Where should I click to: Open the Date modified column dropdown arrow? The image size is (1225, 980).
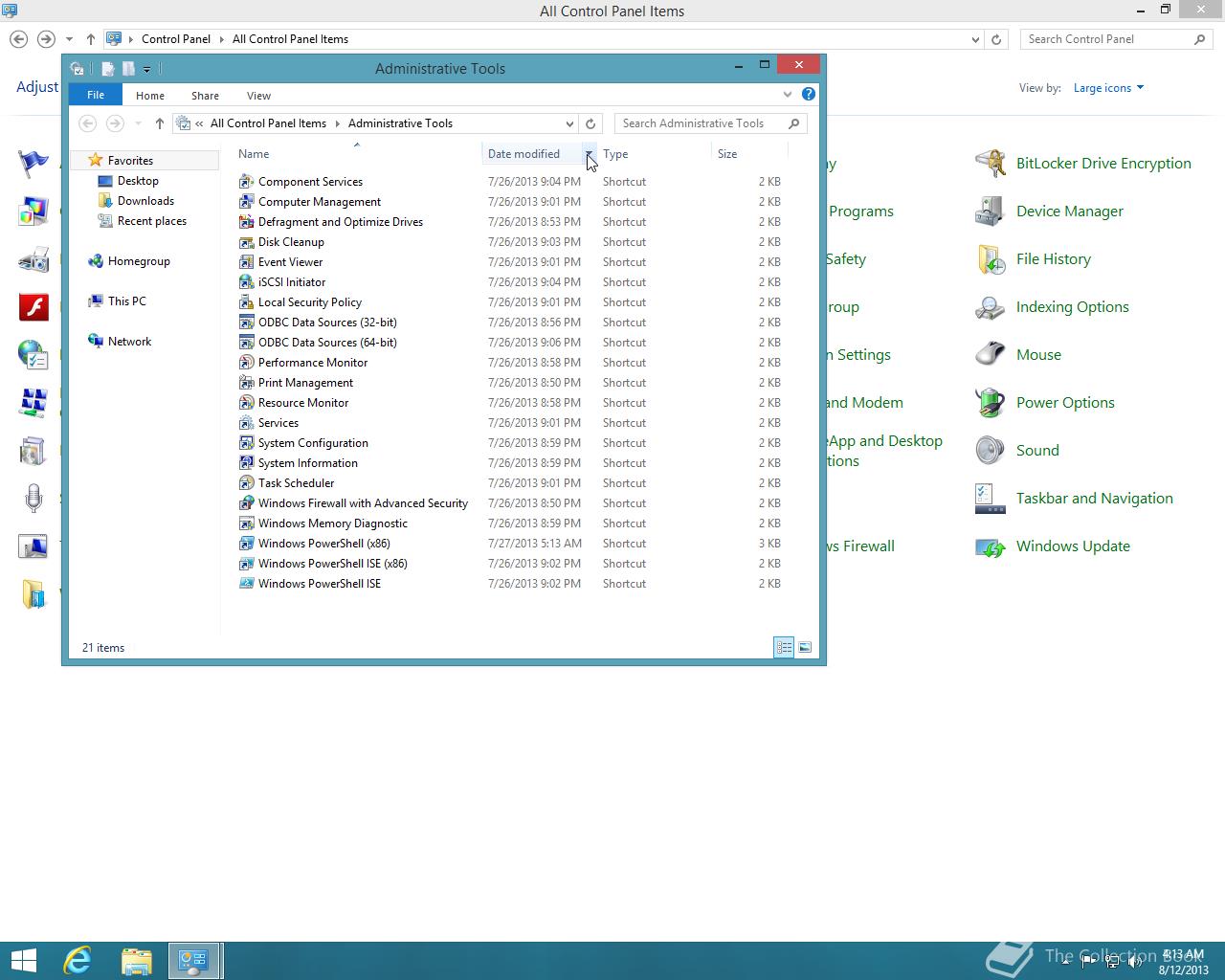pyautogui.click(x=590, y=154)
